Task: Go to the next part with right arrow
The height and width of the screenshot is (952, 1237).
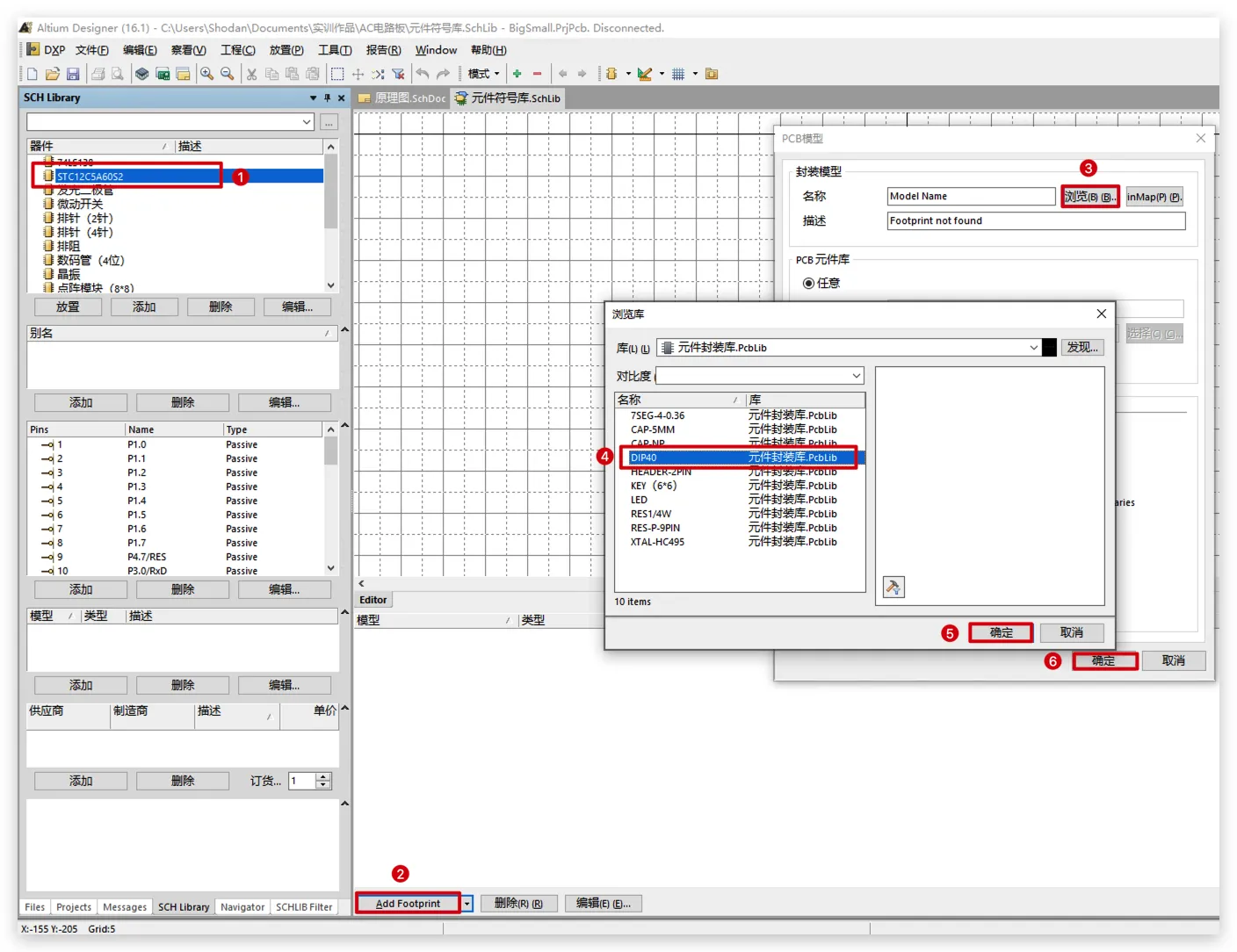Action: (x=582, y=74)
